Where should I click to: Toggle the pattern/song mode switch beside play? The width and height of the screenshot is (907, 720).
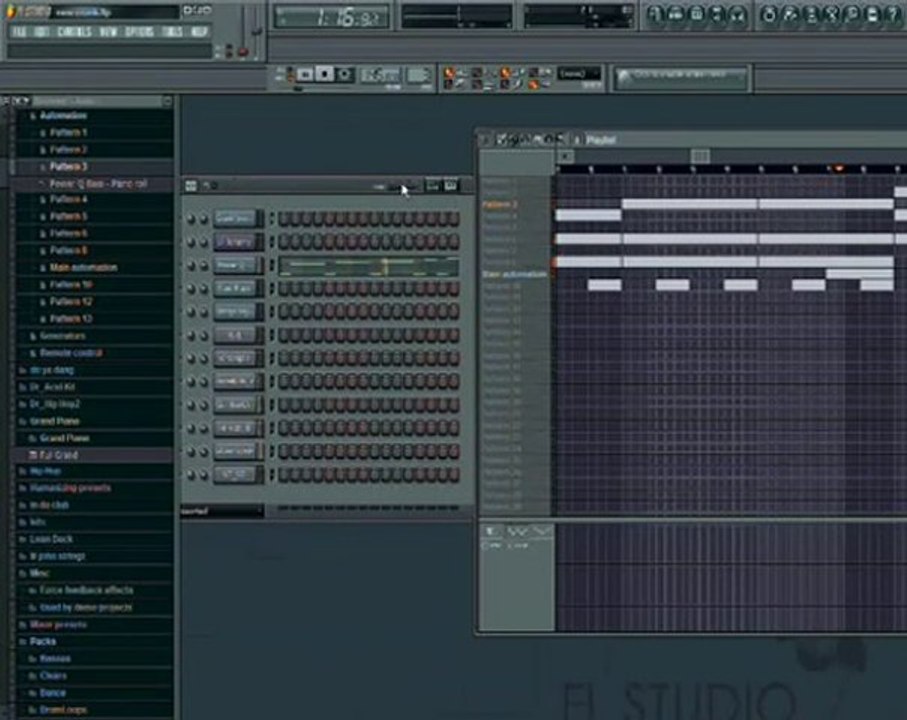[x=289, y=75]
